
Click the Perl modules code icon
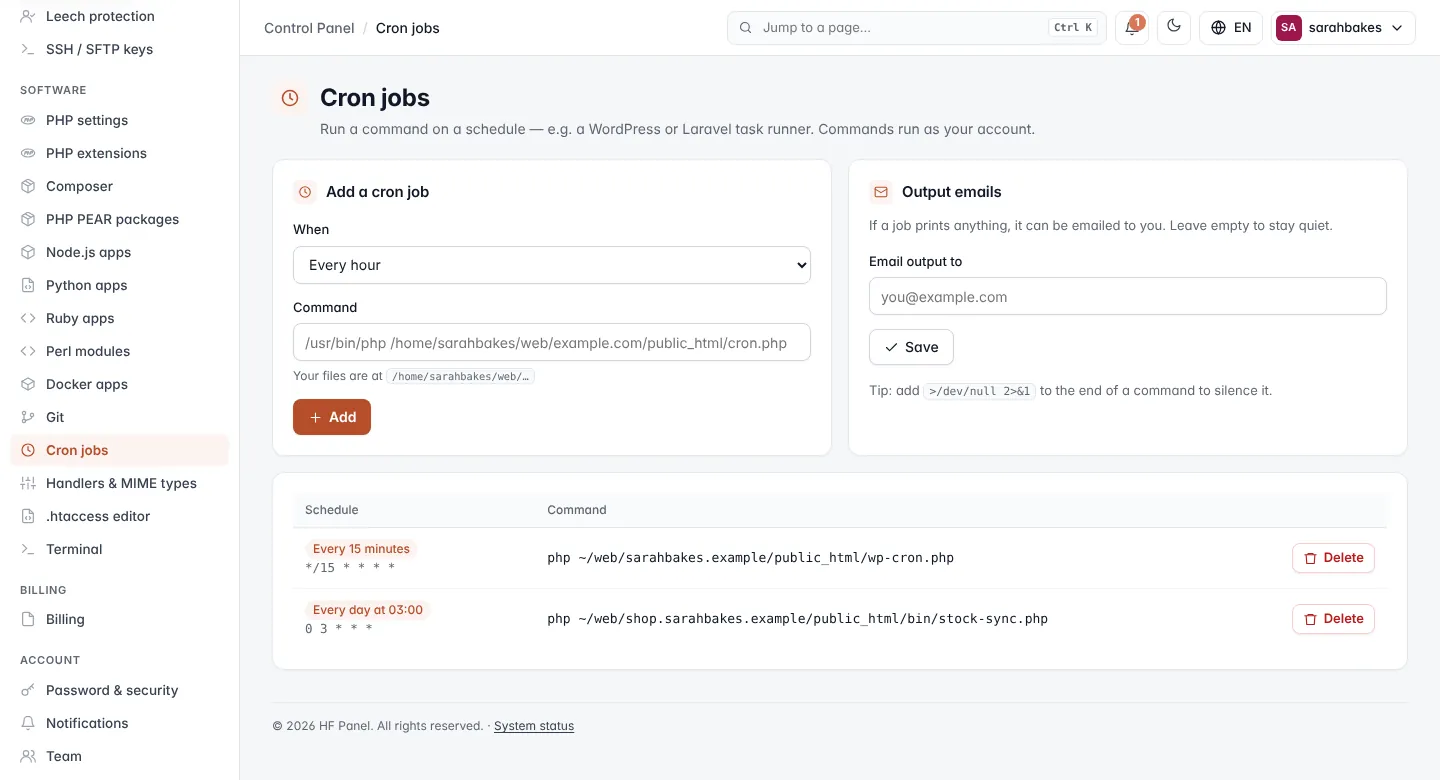click(x=28, y=351)
